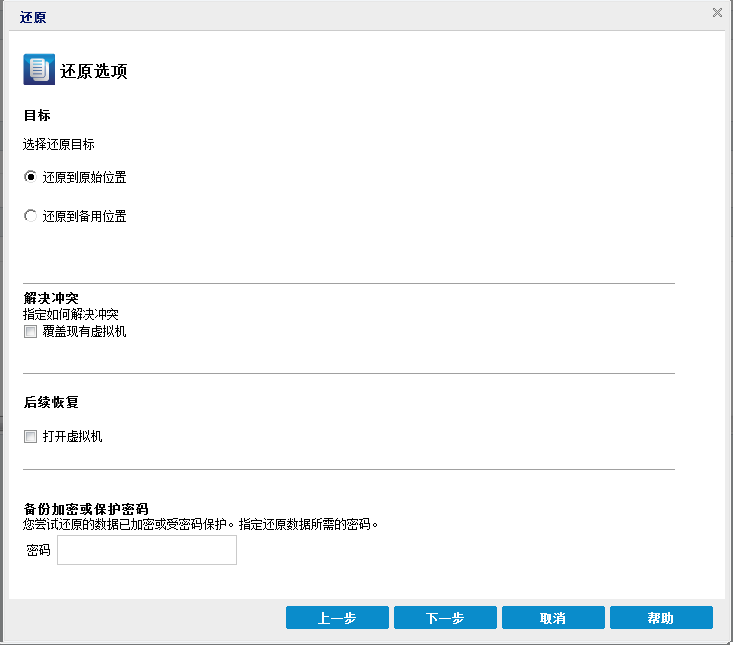The image size is (733, 645).
Task: Click the encryption description sentence
Action: tap(200, 524)
